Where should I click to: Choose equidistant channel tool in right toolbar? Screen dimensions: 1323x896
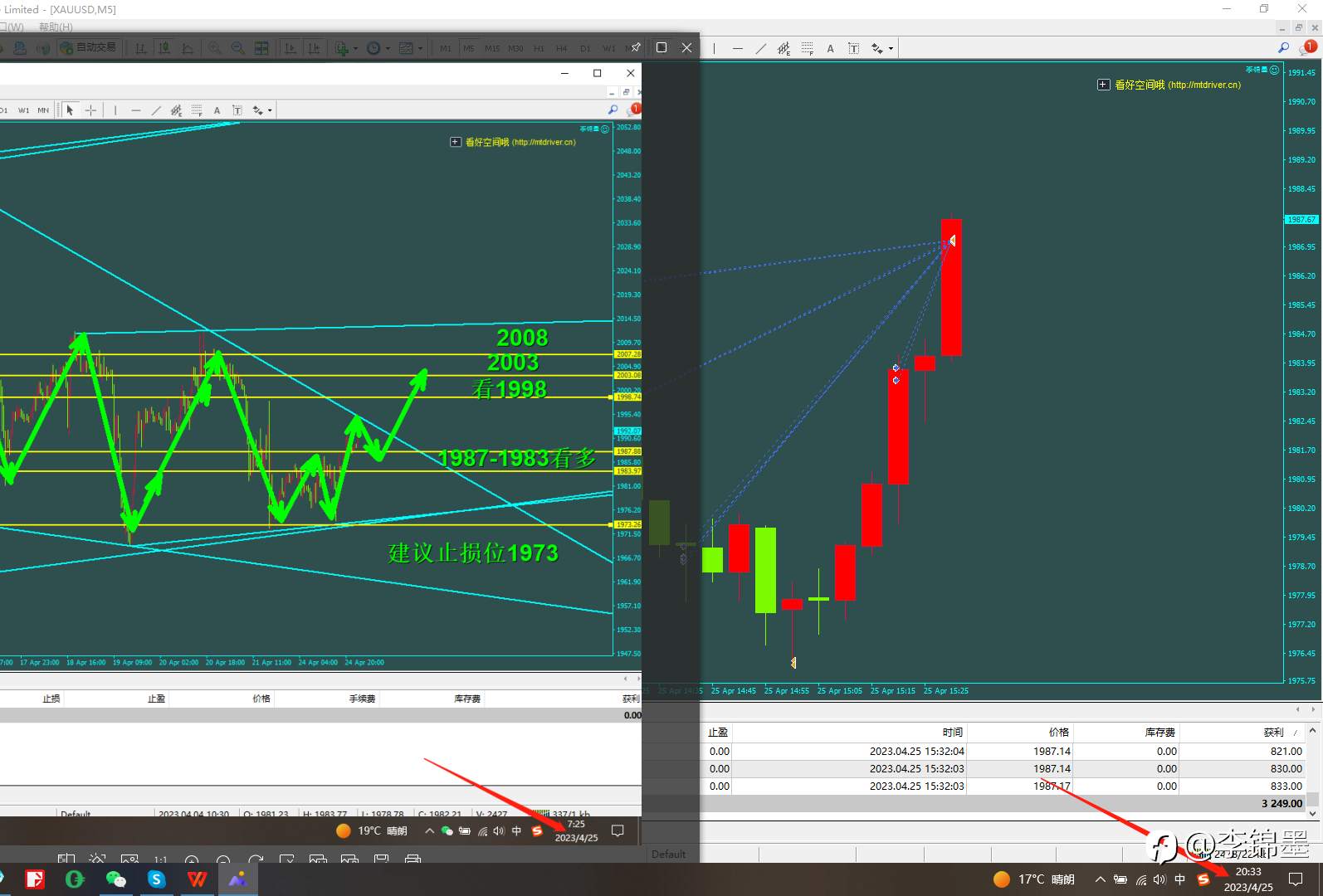(x=784, y=48)
